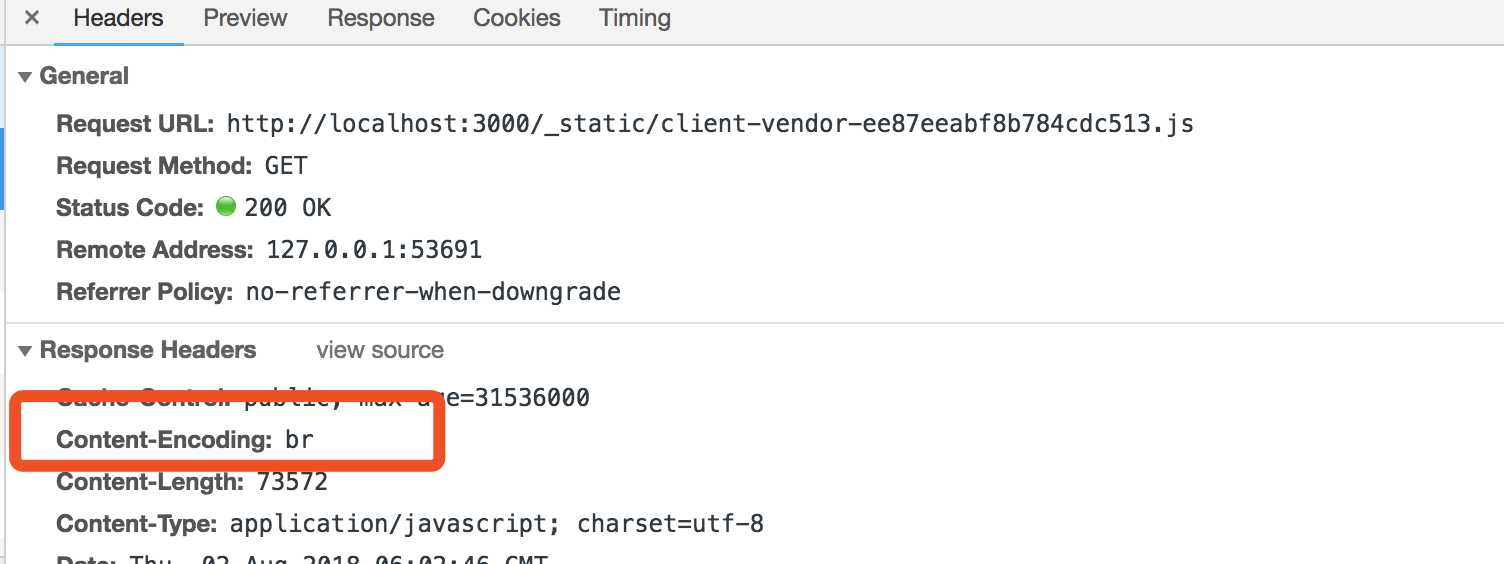Screen dimensions: 1504x564
Task: Select the Headers tab
Action: [x=119, y=18]
